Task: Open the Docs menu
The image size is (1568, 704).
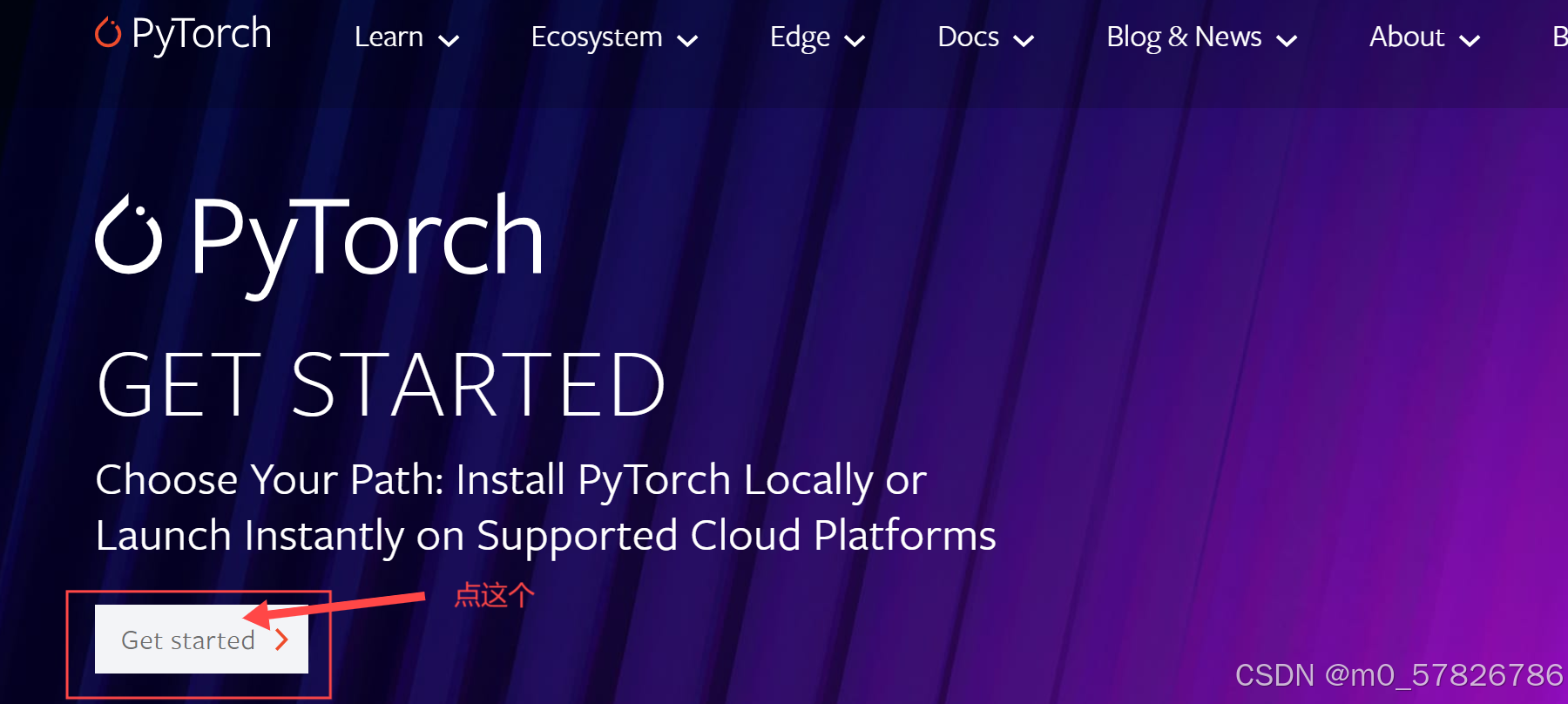Action: (968, 37)
